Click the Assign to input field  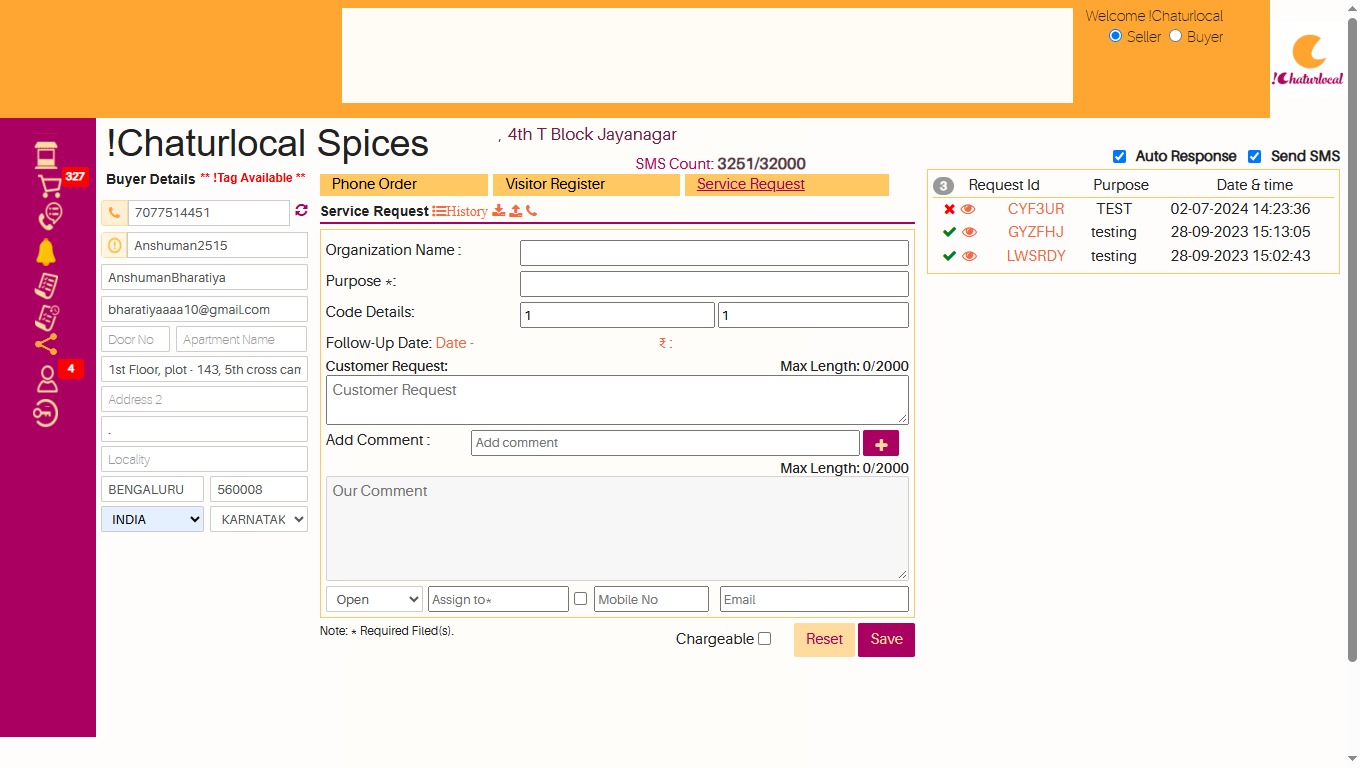[498, 599]
